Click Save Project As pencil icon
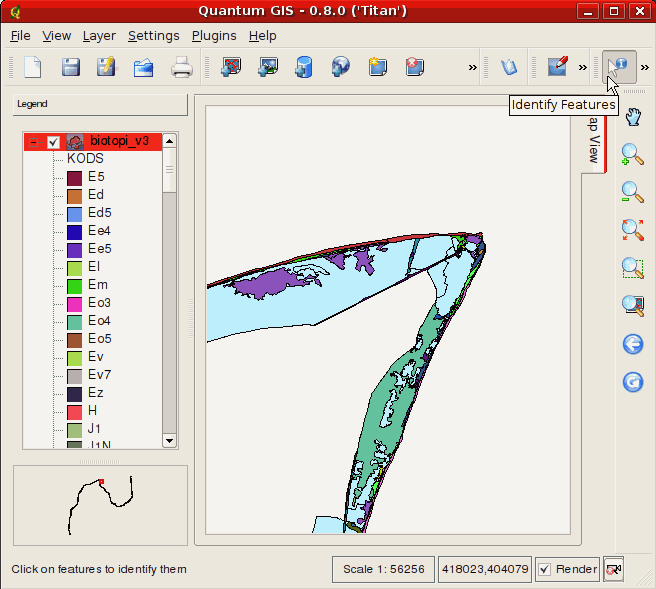 tap(107, 67)
